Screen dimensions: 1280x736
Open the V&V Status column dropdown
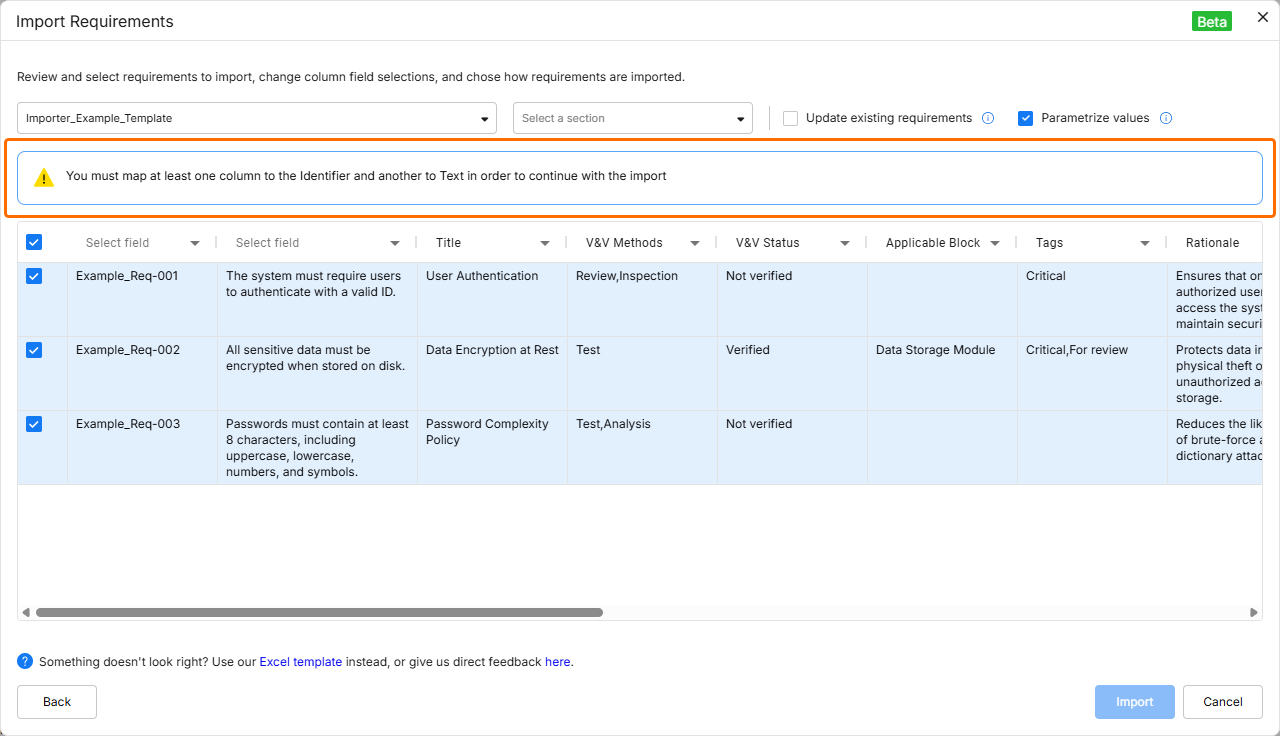(792, 243)
